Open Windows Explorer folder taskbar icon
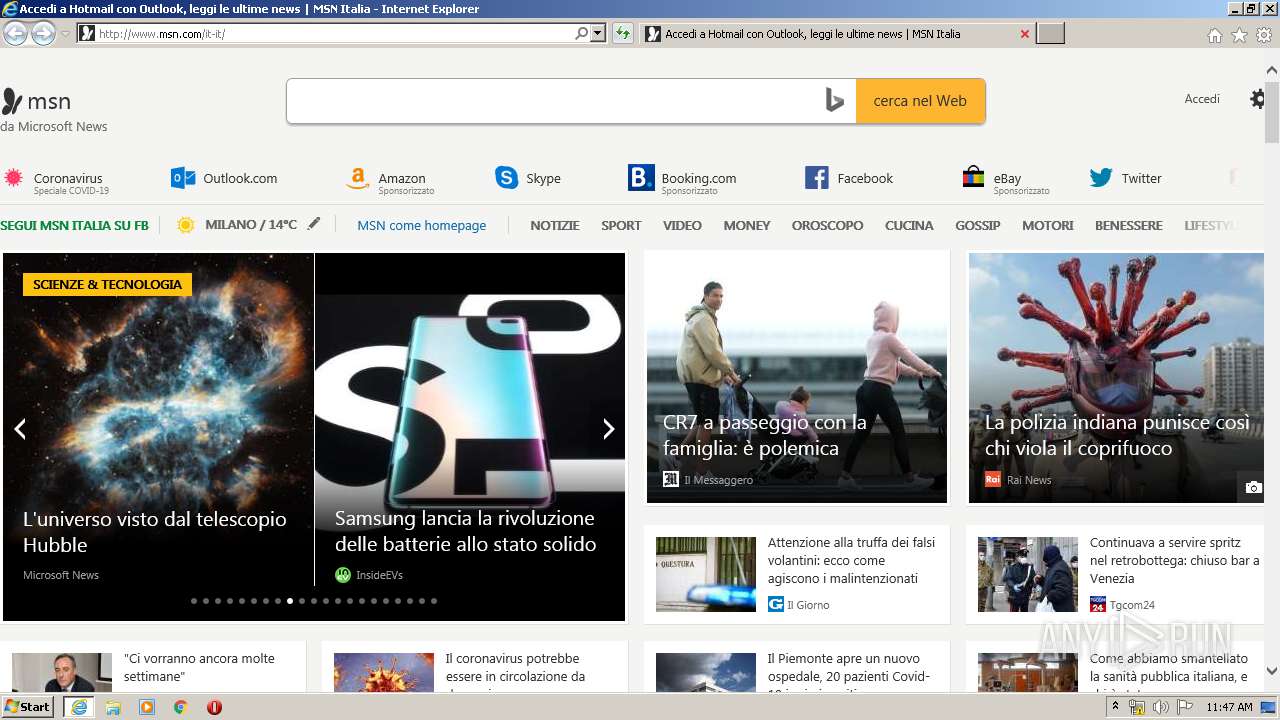The width and height of the screenshot is (1280, 720). (x=113, y=706)
